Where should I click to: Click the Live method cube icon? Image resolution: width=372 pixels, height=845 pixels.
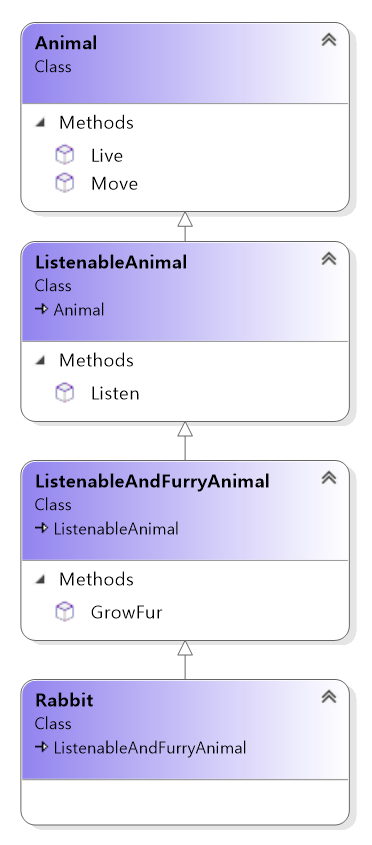click(65, 155)
